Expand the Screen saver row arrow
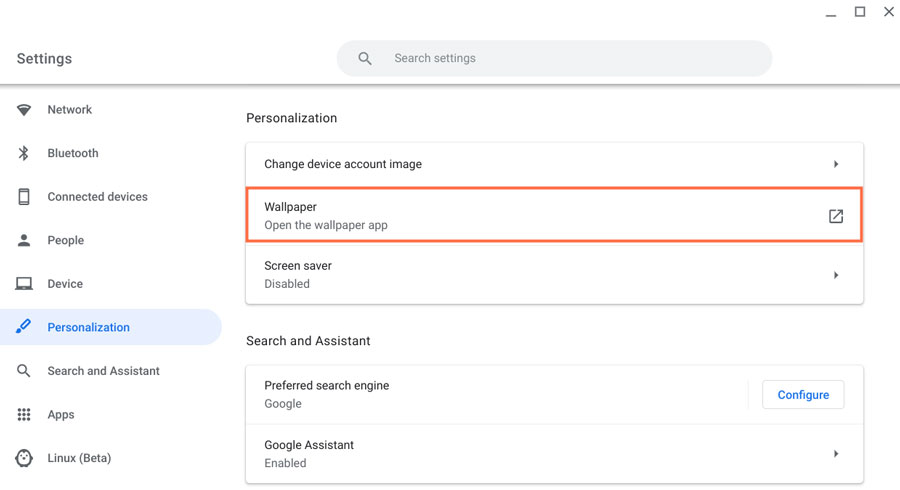Screen dimensions: 900x490 tap(836, 275)
